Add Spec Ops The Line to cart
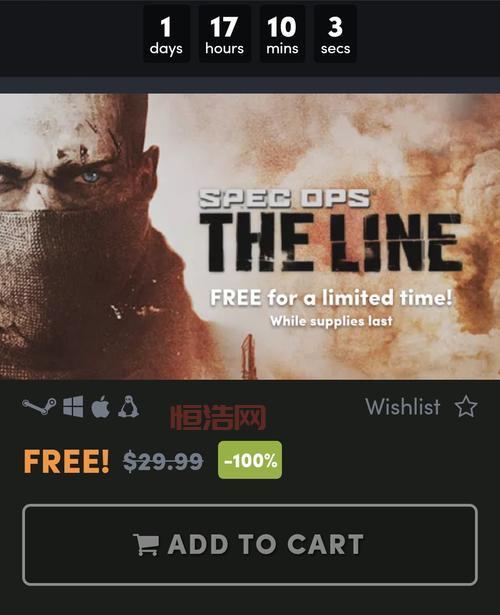The height and width of the screenshot is (615, 500). pyautogui.click(x=250, y=545)
